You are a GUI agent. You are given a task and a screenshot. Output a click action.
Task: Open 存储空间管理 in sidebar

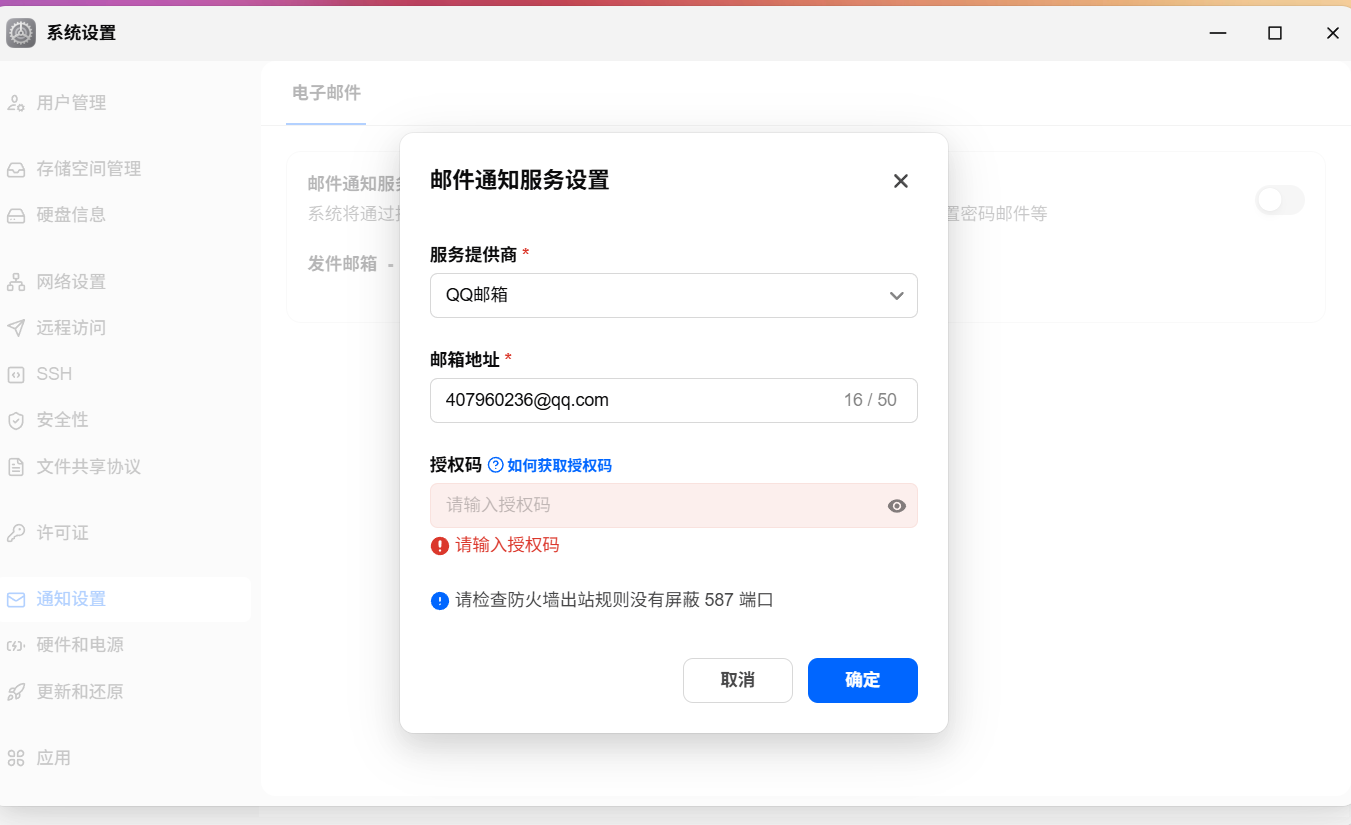pyautogui.click(x=126, y=169)
